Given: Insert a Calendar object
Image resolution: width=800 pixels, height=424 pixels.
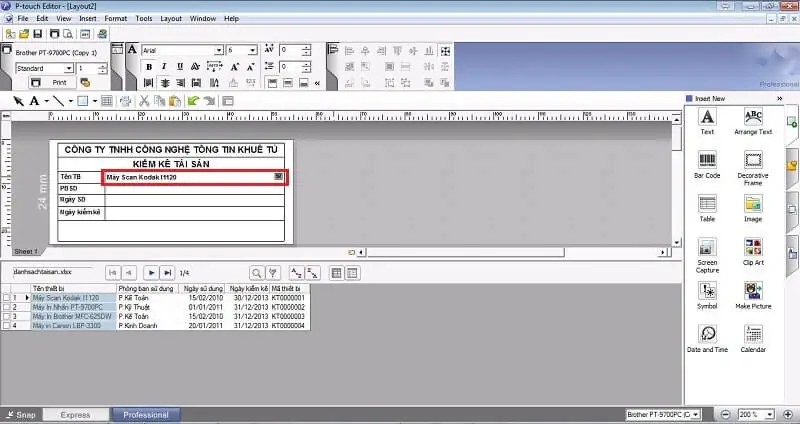Looking at the screenshot, I should click(753, 339).
